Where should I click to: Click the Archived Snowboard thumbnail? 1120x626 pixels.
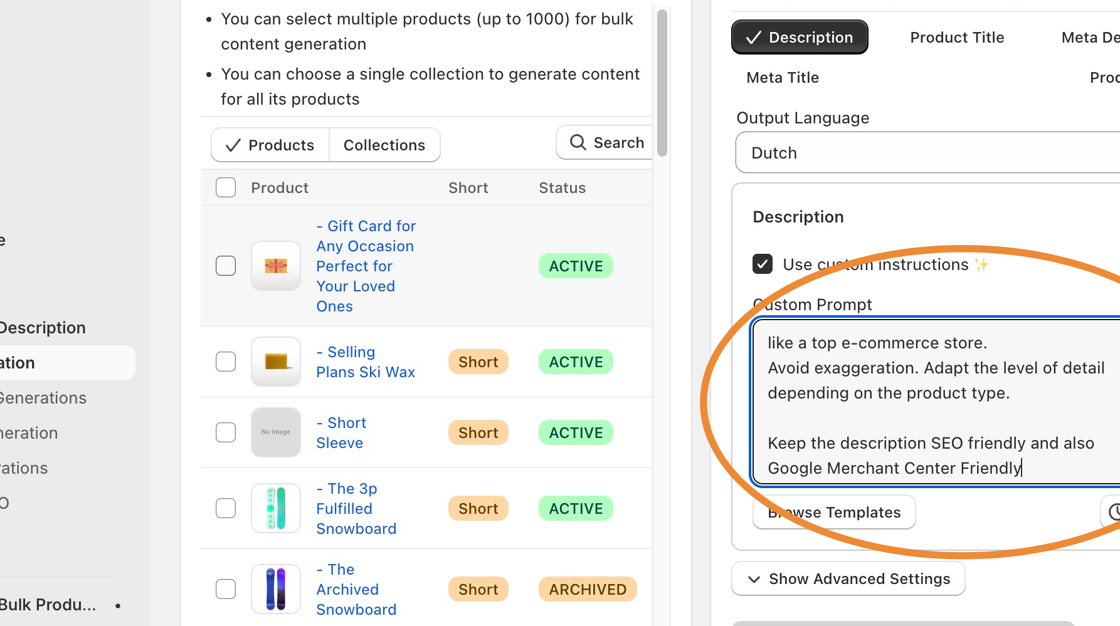(276, 589)
